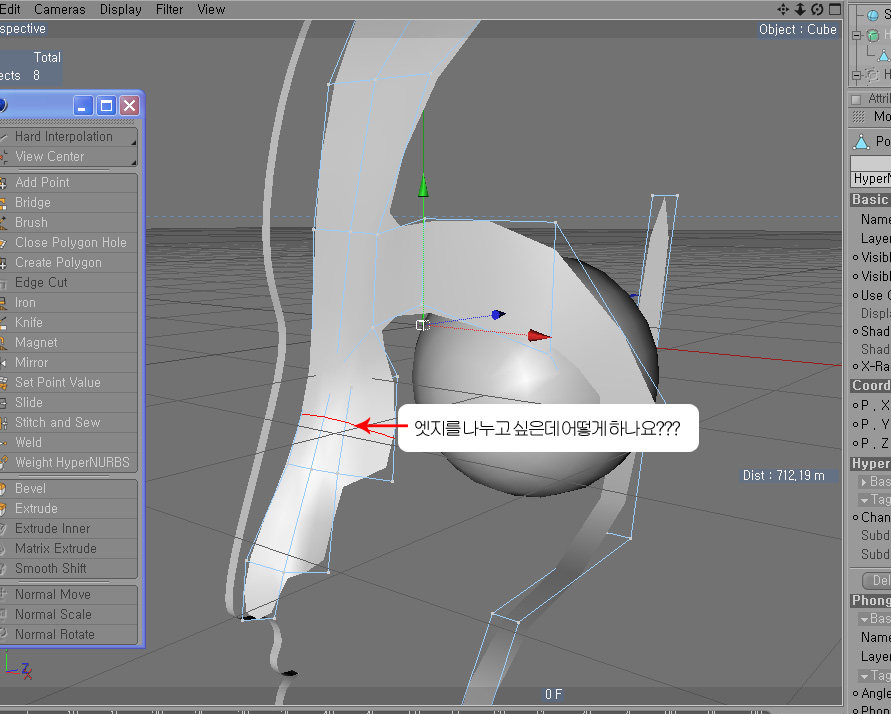The image size is (891, 714).
Task: Select the Bridge tool
Action: pyautogui.click(x=32, y=202)
